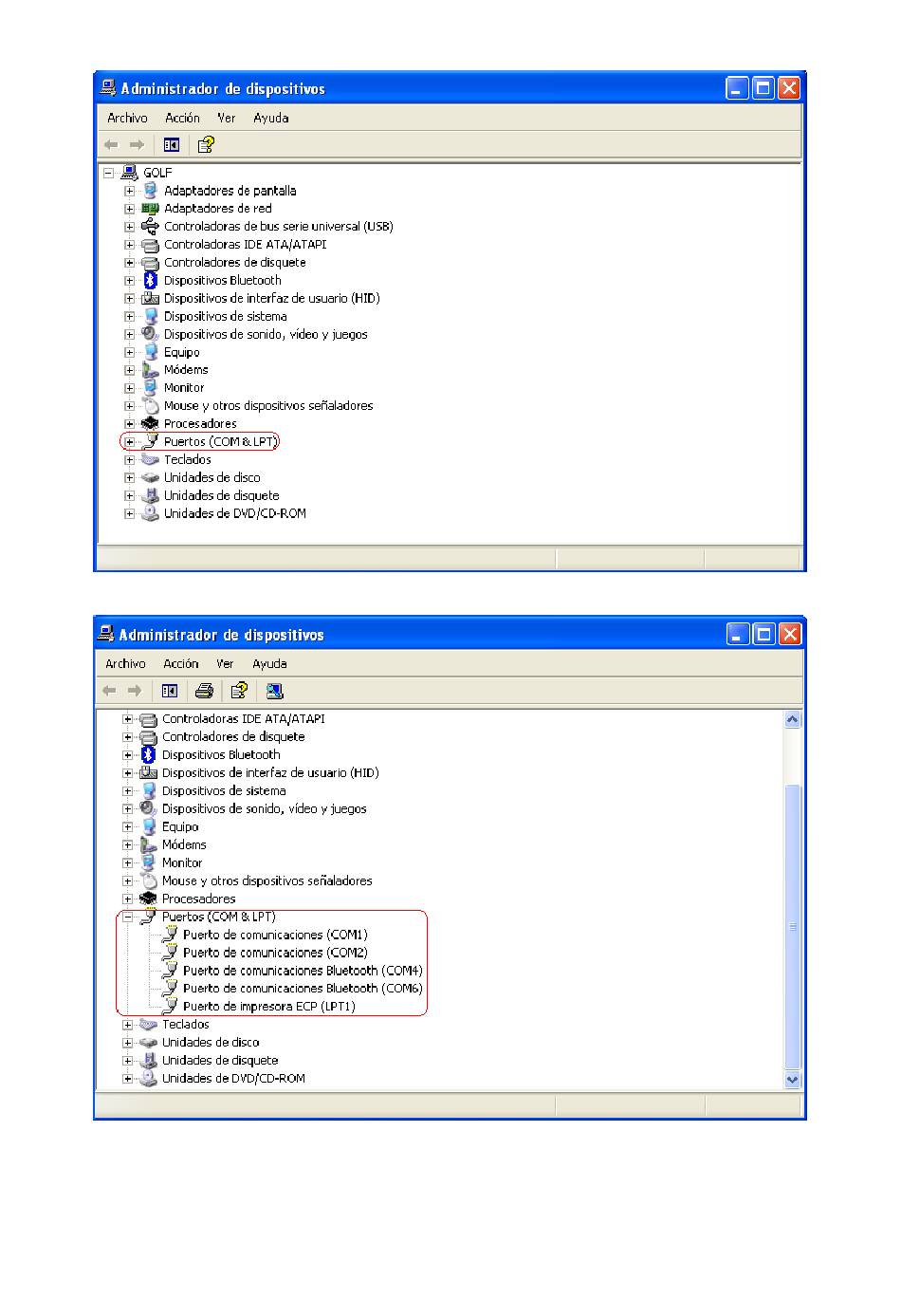Expand Unidades de DVD/CD-ROM in top window
This screenshot has width=901, height=1316.
[x=130, y=514]
